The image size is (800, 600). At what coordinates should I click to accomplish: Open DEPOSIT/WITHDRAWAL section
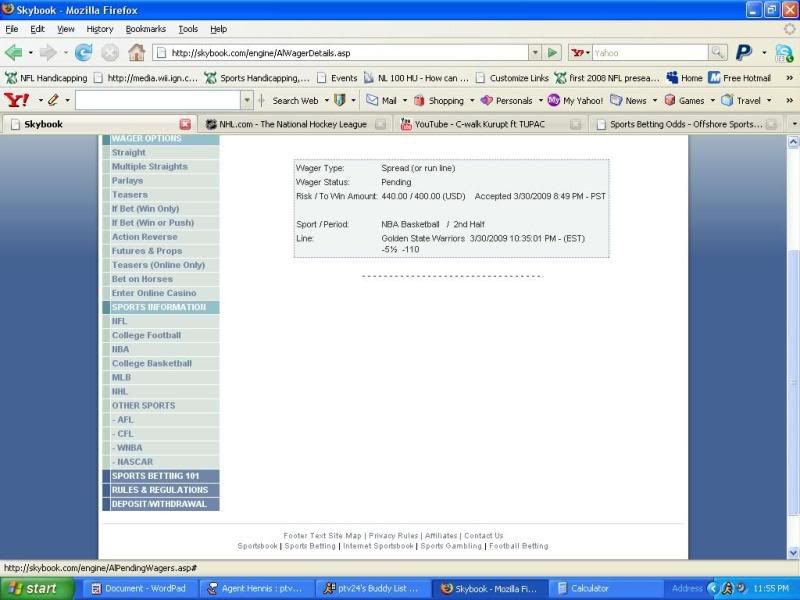(x=159, y=504)
